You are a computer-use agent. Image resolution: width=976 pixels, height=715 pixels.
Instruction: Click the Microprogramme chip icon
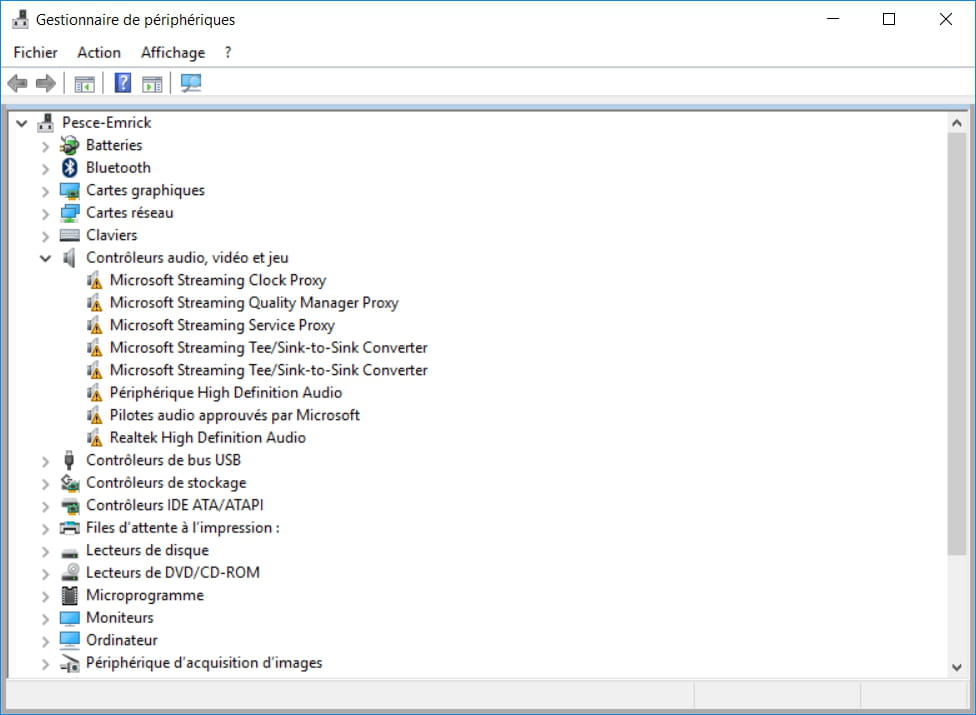pos(69,596)
